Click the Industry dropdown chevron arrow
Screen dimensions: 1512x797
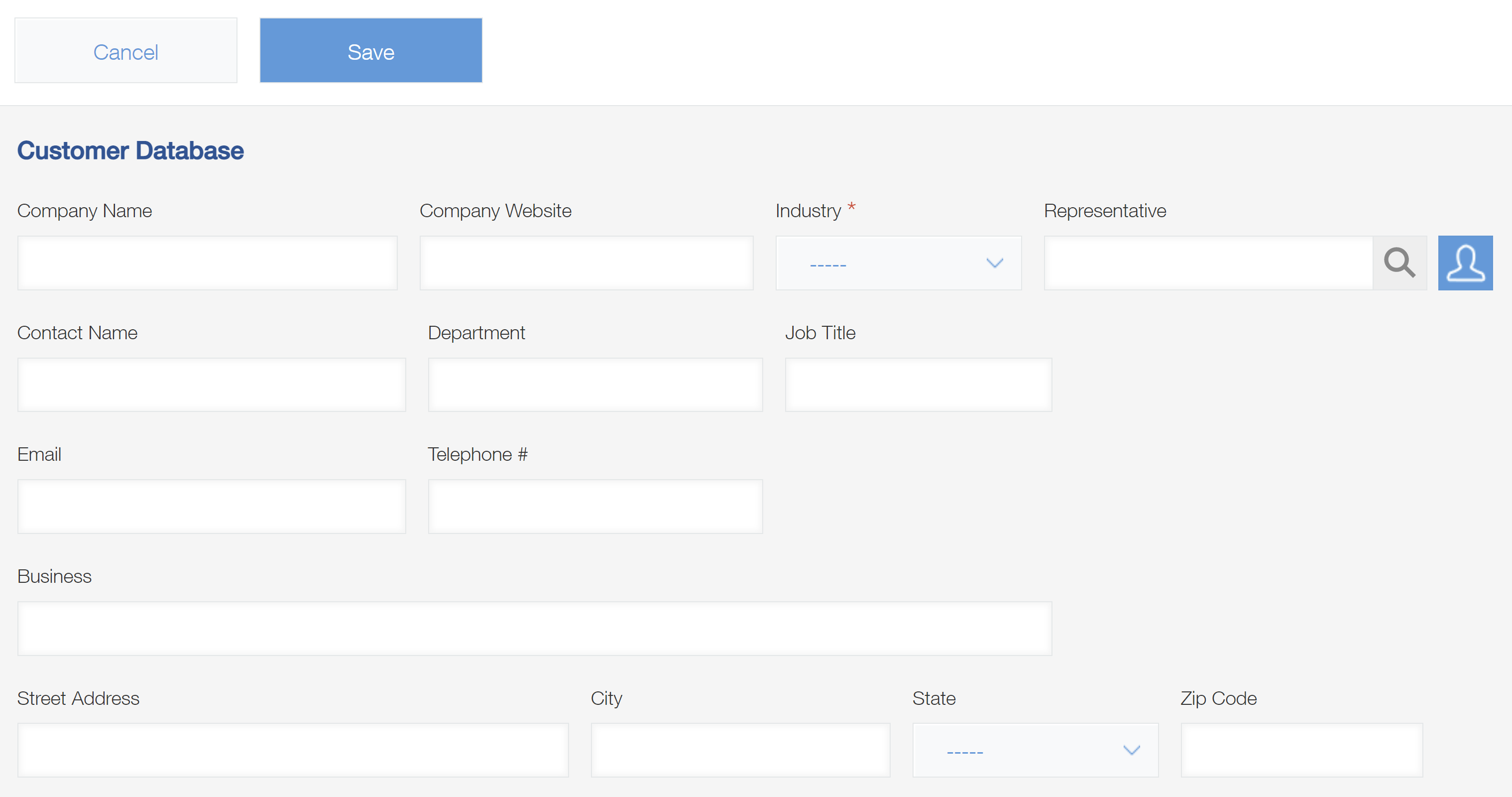click(994, 263)
